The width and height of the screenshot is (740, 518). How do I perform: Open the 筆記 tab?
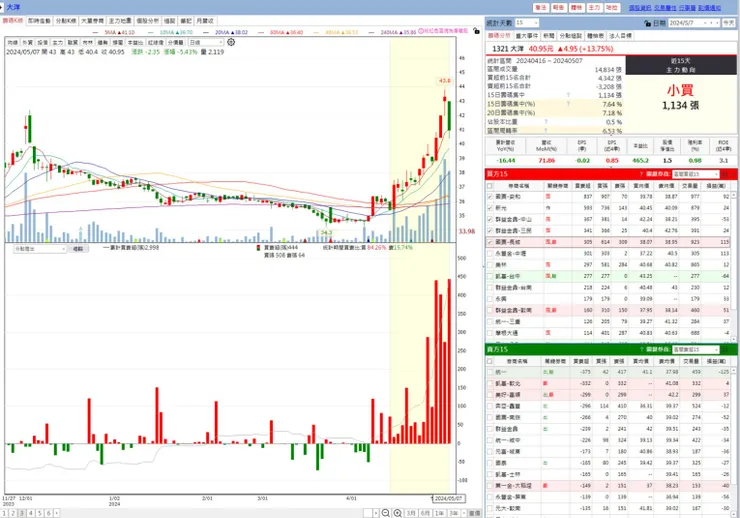point(186,21)
